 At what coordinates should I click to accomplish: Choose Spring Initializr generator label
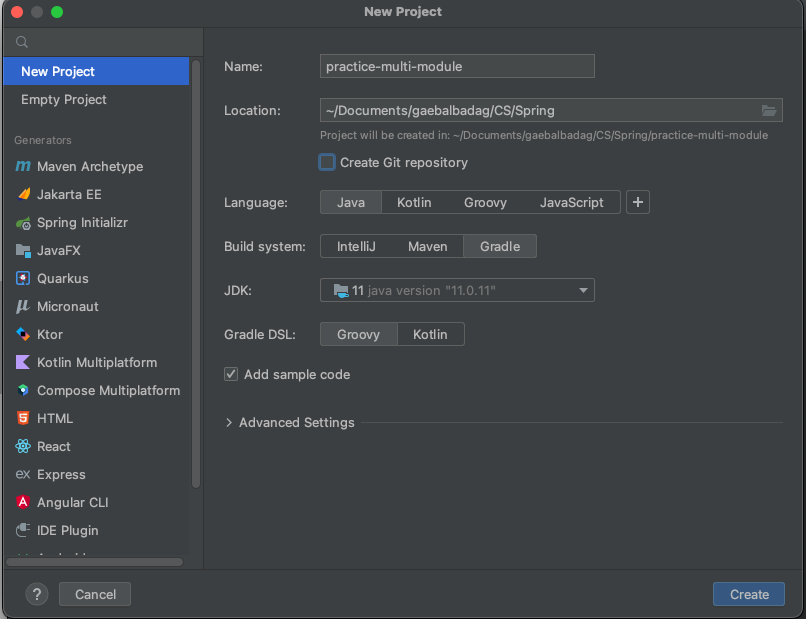click(82, 223)
